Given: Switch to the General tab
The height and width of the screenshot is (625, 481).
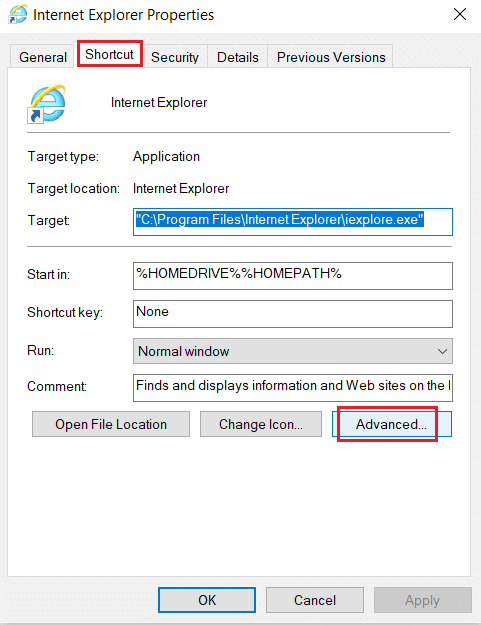Looking at the screenshot, I should (x=43, y=57).
